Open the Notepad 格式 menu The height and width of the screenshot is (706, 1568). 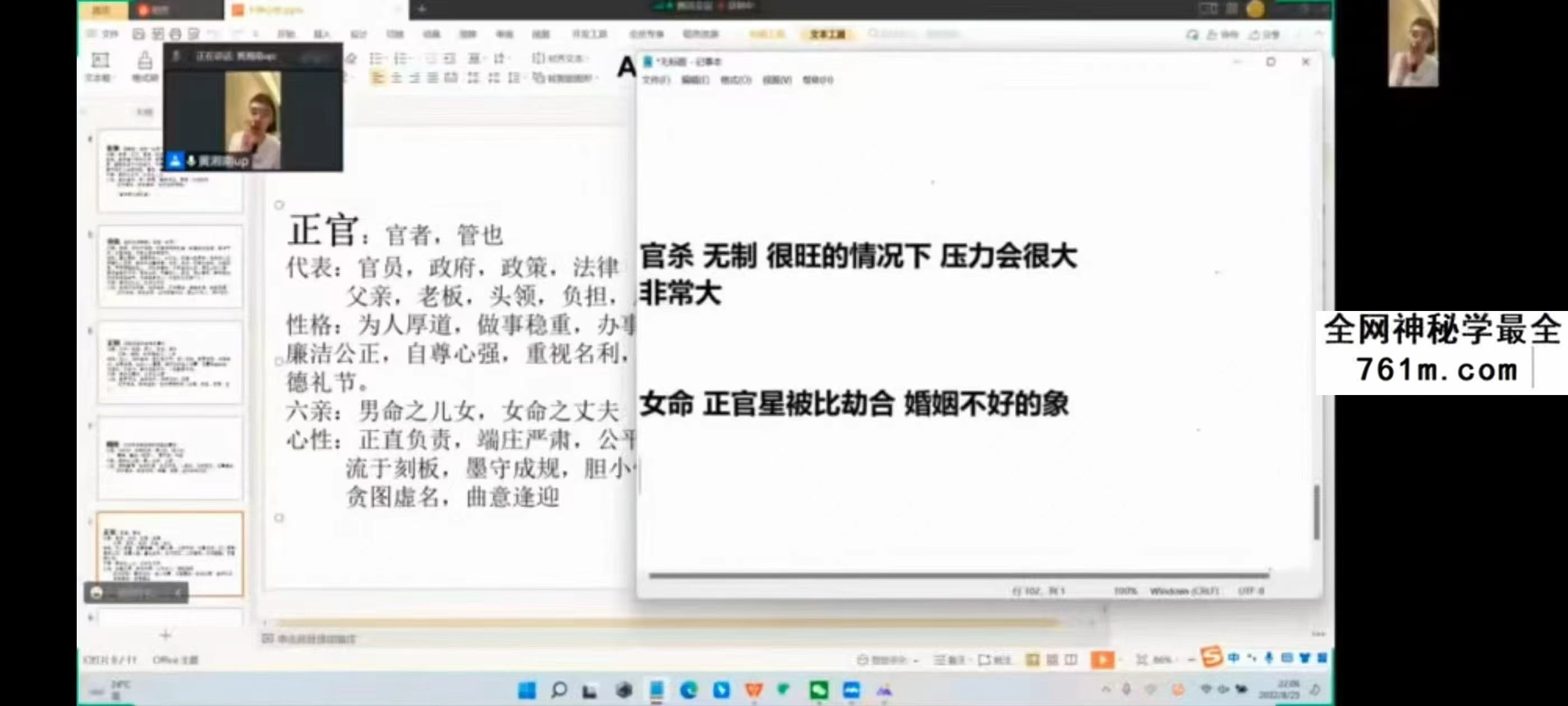click(736, 80)
